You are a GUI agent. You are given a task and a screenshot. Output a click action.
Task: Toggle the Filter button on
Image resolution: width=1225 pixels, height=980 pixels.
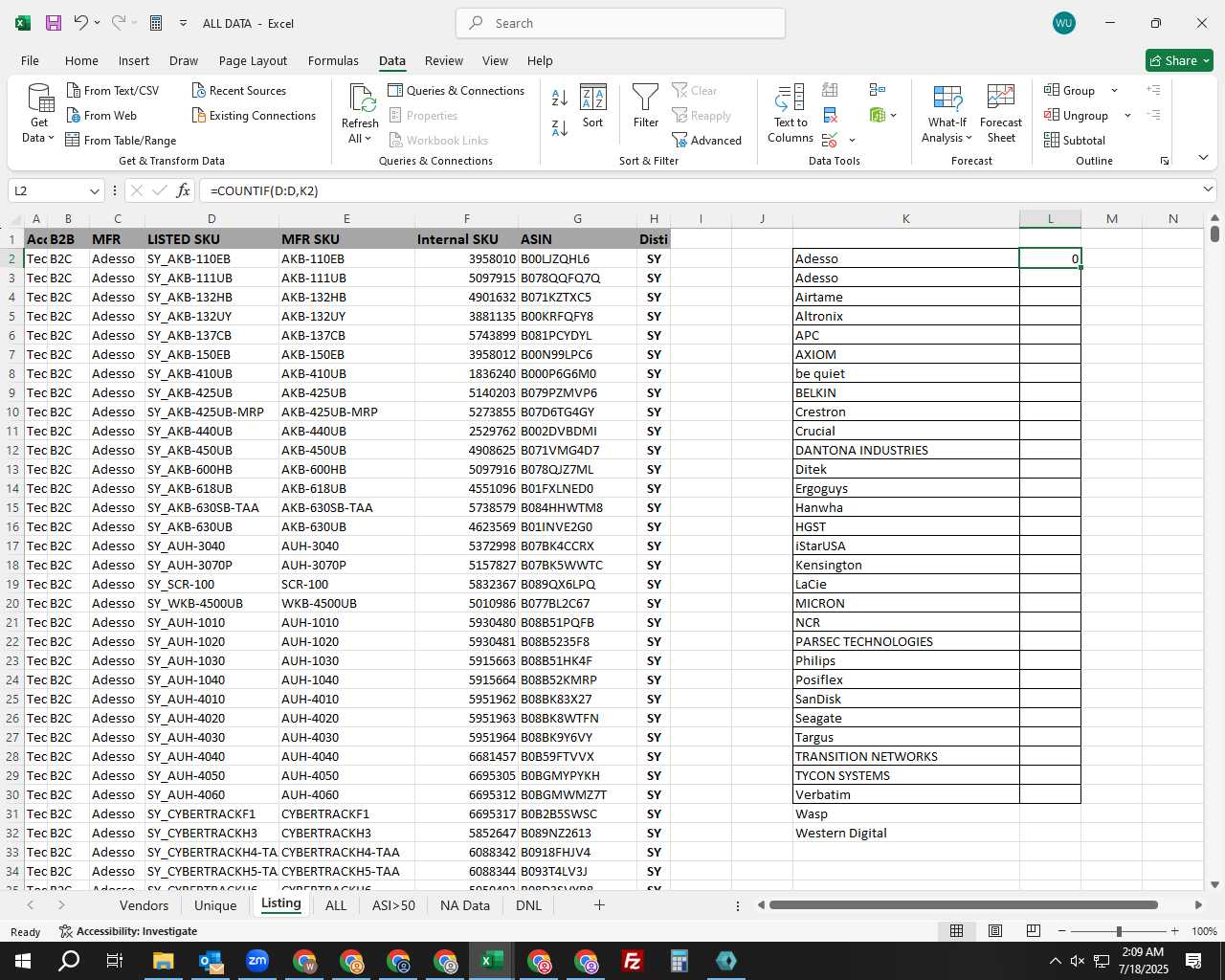[646, 106]
